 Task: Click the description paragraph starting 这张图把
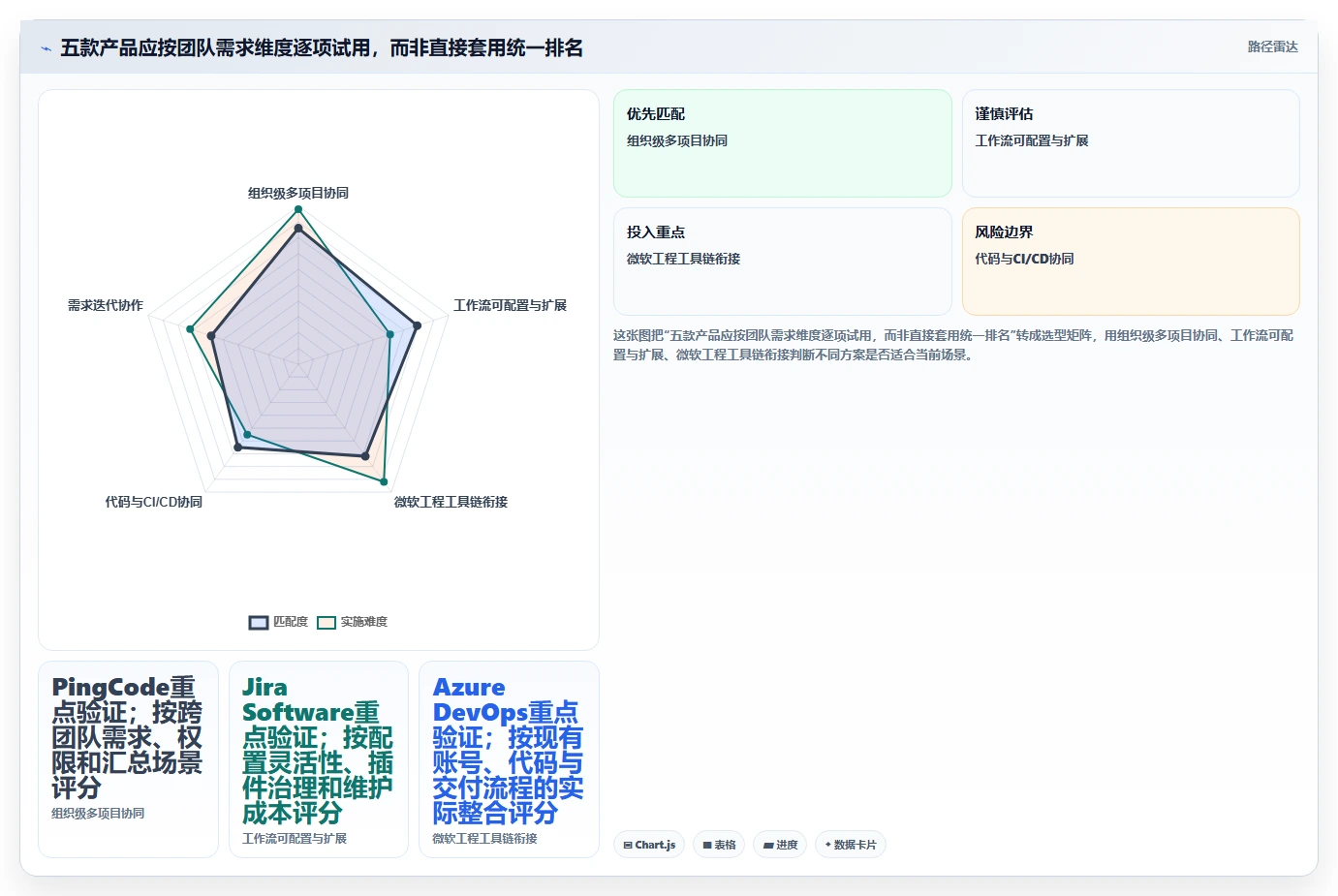(x=953, y=345)
